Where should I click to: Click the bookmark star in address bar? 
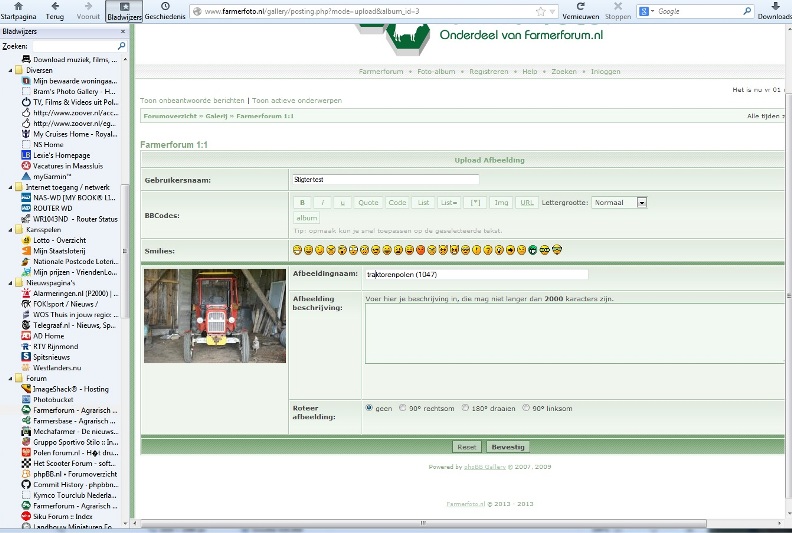pos(541,11)
